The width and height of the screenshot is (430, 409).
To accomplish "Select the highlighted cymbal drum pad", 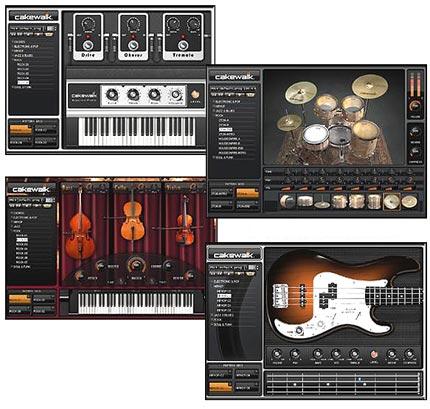I will click(x=392, y=201).
